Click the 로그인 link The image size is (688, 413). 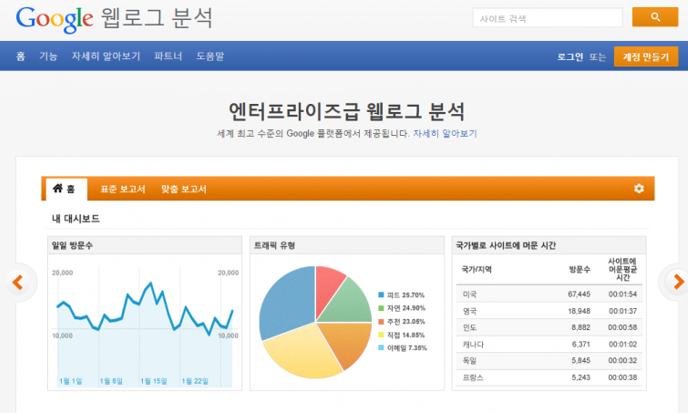point(570,57)
